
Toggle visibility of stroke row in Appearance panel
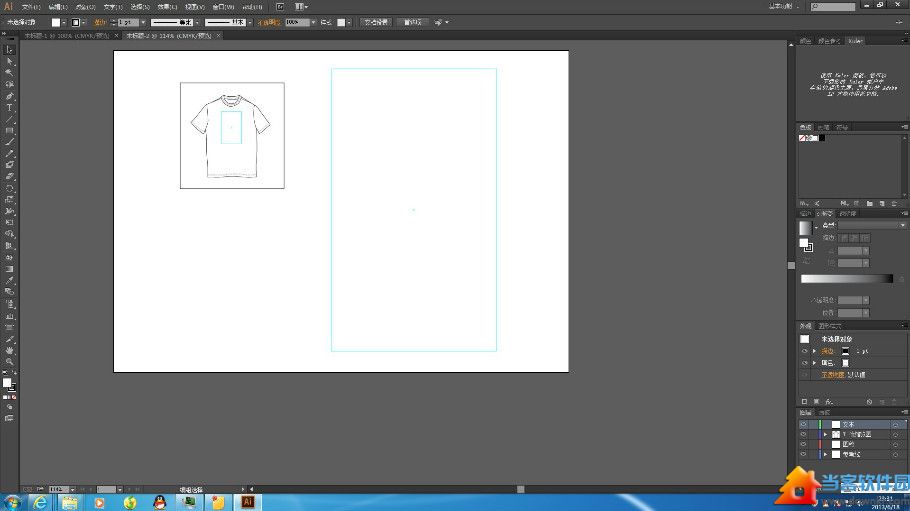pyautogui.click(x=804, y=351)
